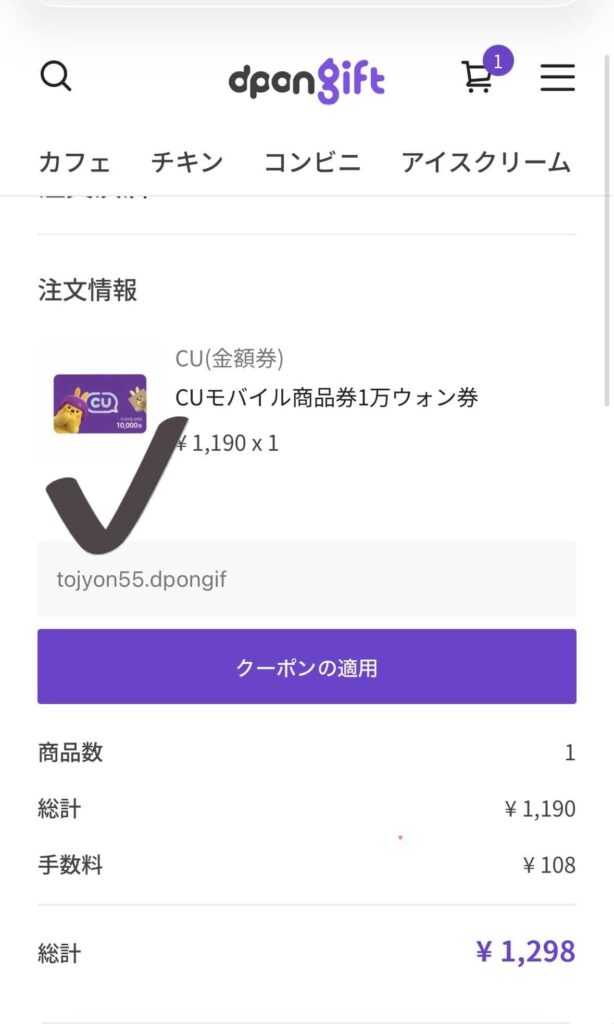Open the shopping cart icon
Image resolution: width=614 pixels, height=1024 pixels.
[x=477, y=78]
